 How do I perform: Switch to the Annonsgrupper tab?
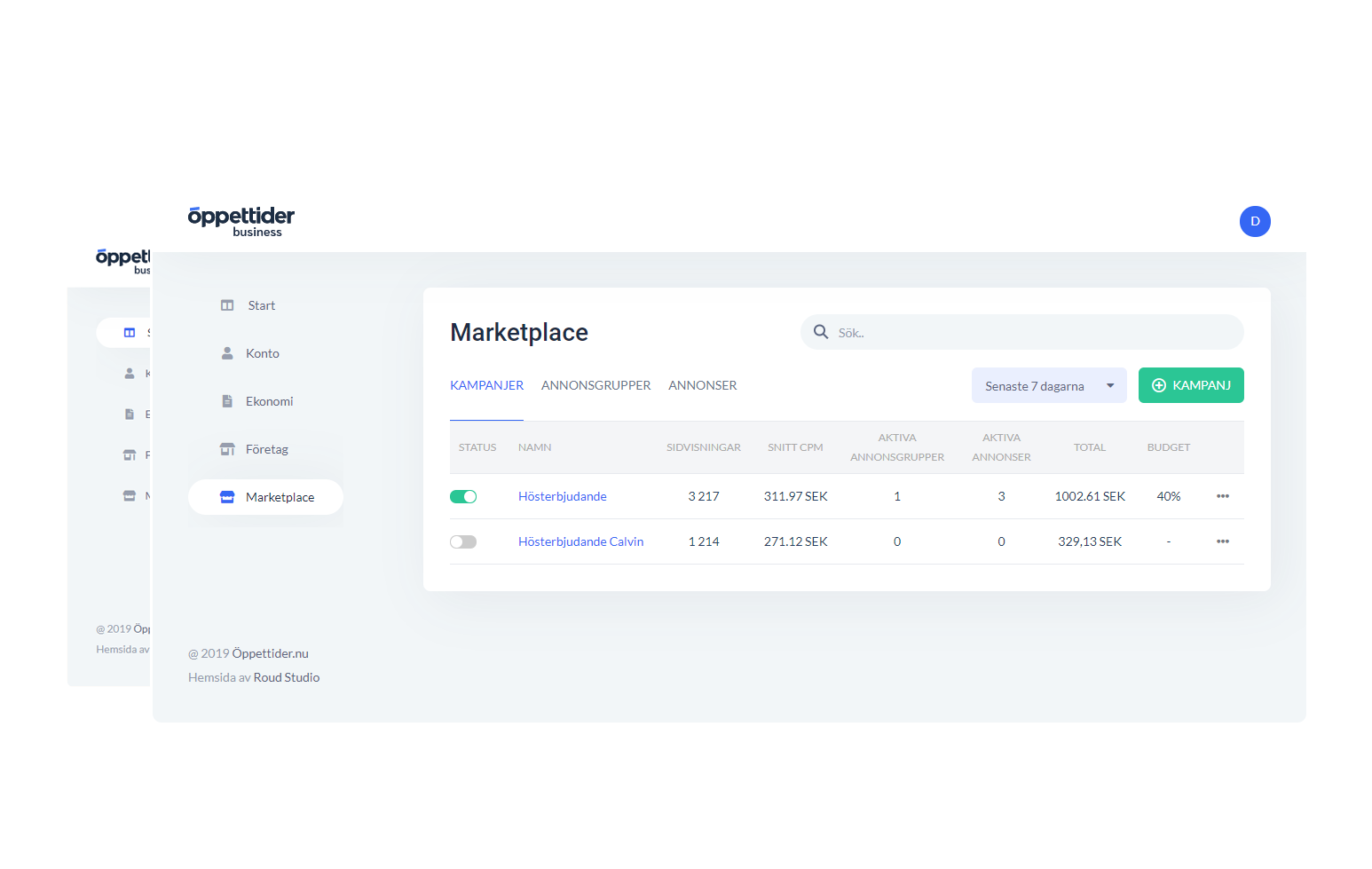(x=595, y=385)
